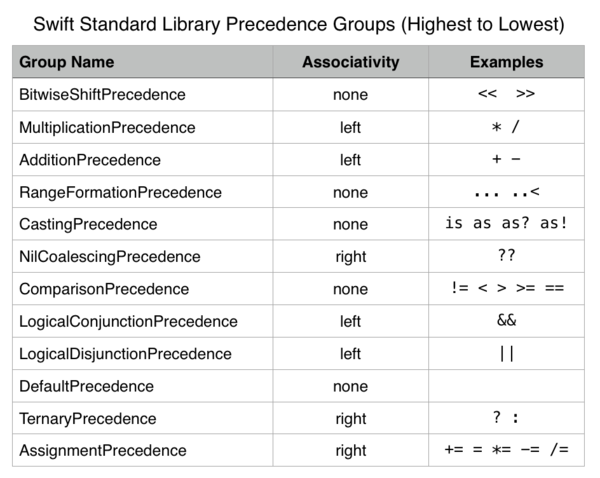Select the BitwiseShiftPrecedence row name
This screenshot has width=600, height=478.
102,95
